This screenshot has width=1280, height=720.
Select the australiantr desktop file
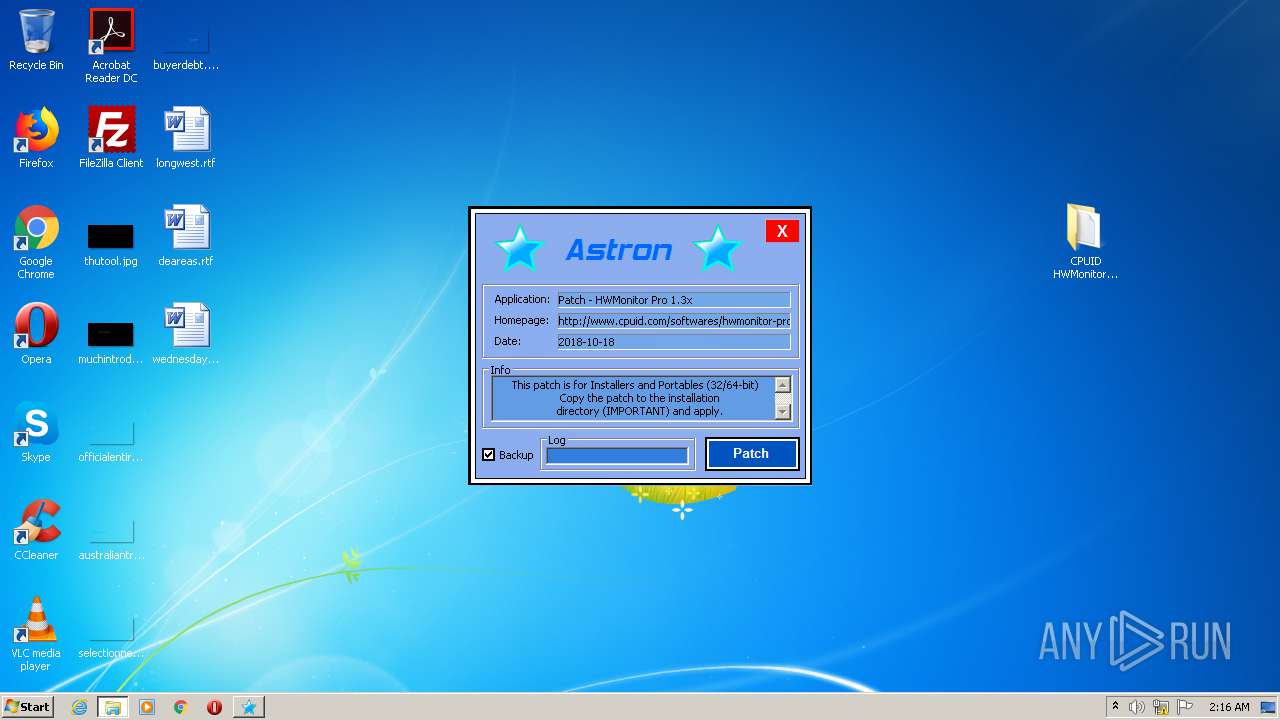coord(111,538)
